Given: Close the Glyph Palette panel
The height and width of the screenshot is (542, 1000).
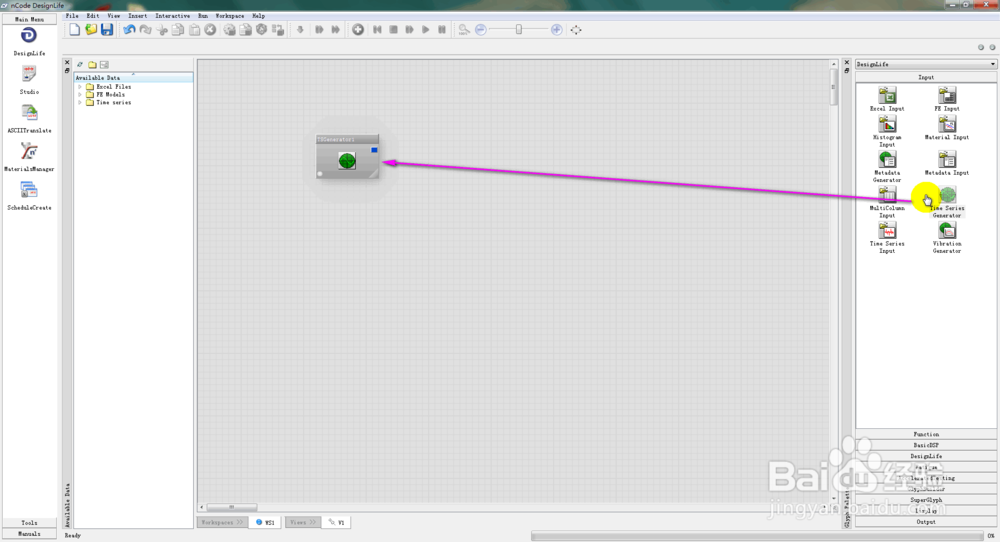Looking at the screenshot, I should 847,62.
